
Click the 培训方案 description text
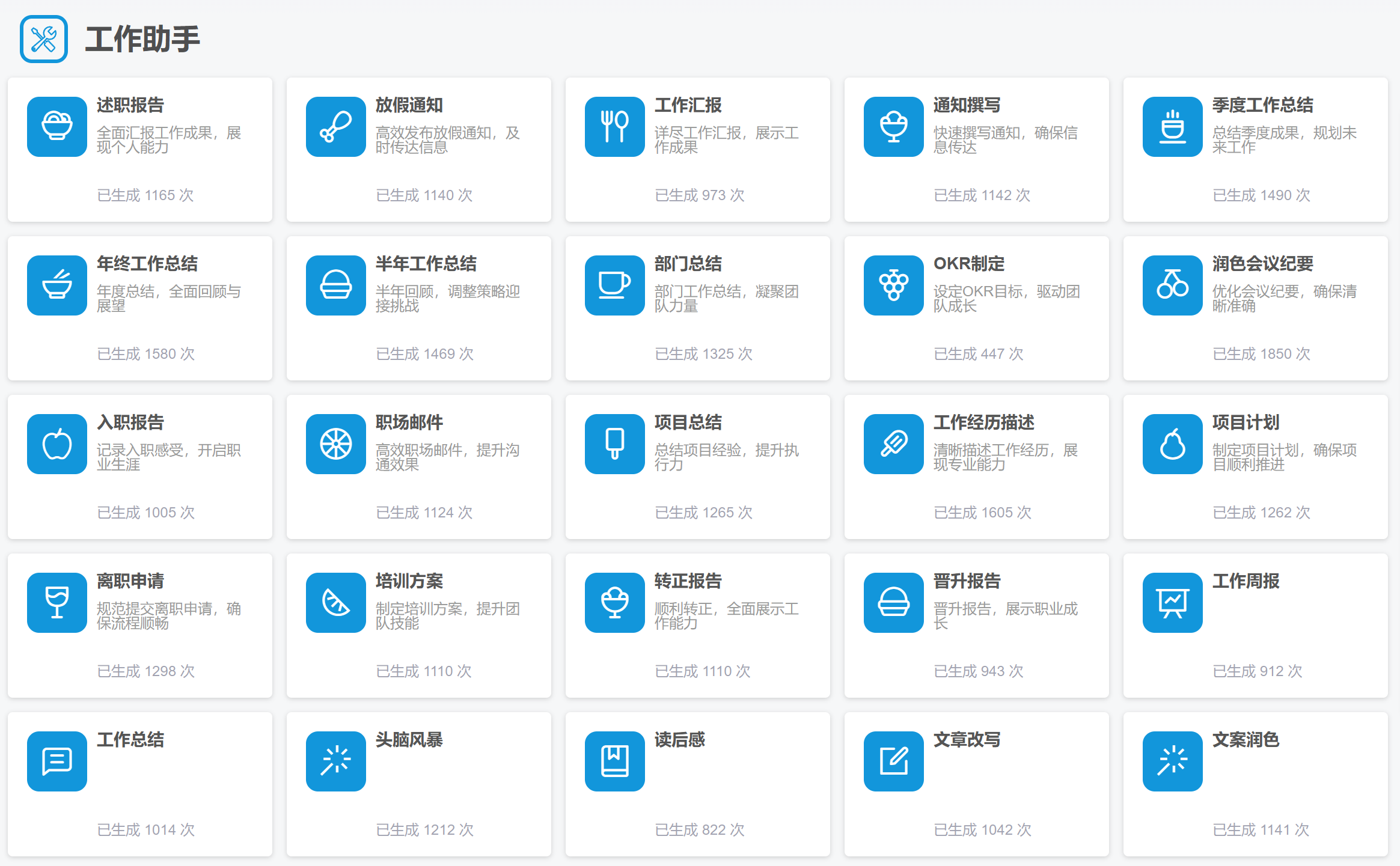click(447, 615)
